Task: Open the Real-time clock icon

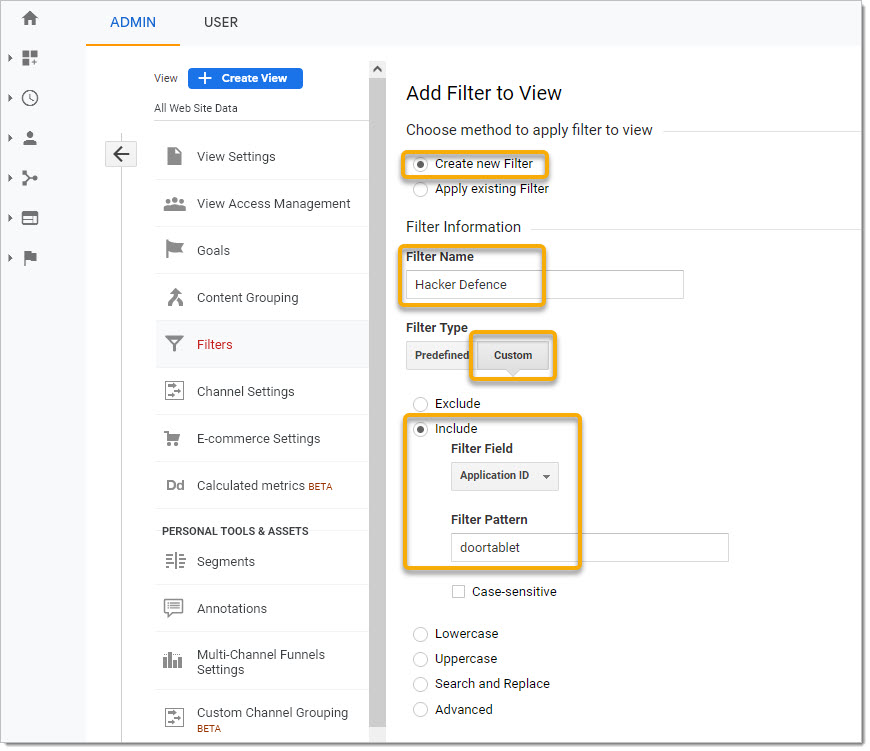Action: (x=30, y=98)
